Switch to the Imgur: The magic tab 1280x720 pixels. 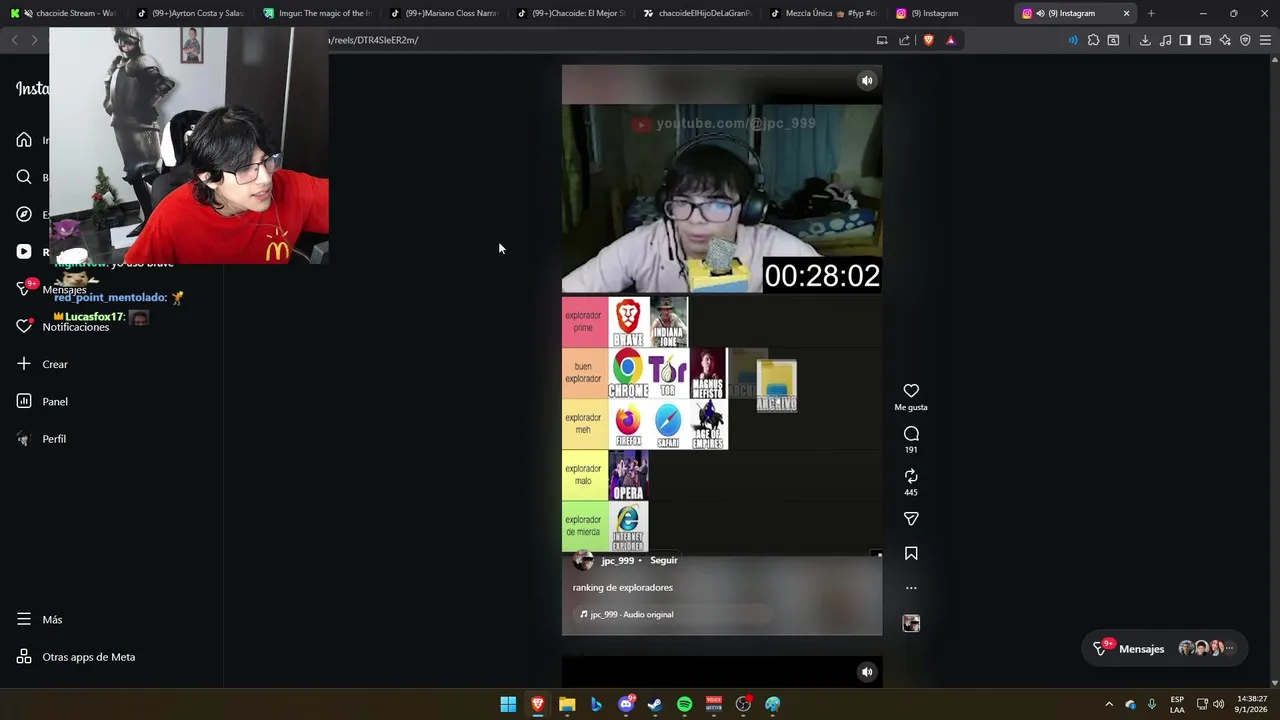317,13
